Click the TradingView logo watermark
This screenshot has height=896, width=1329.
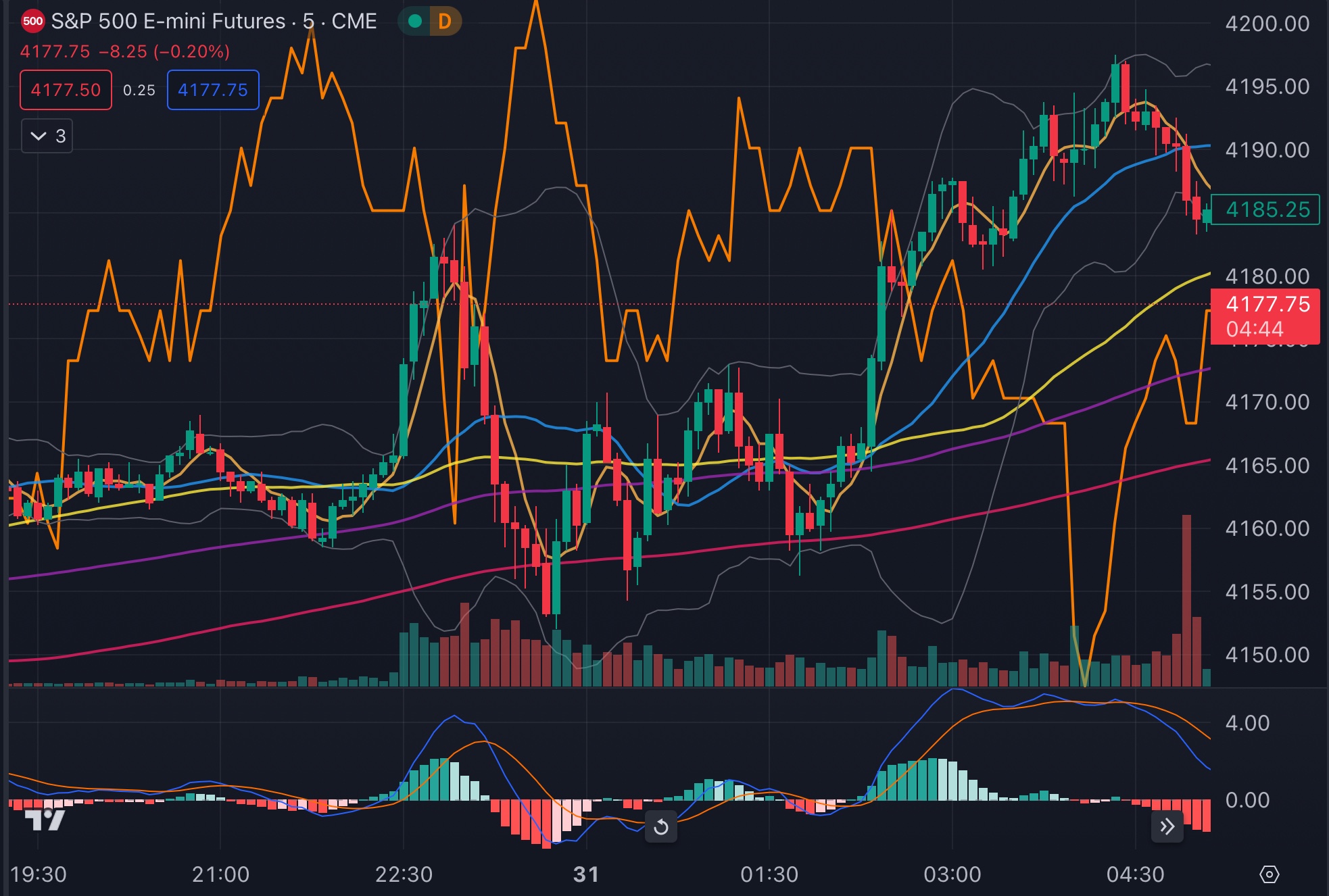coord(45,820)
